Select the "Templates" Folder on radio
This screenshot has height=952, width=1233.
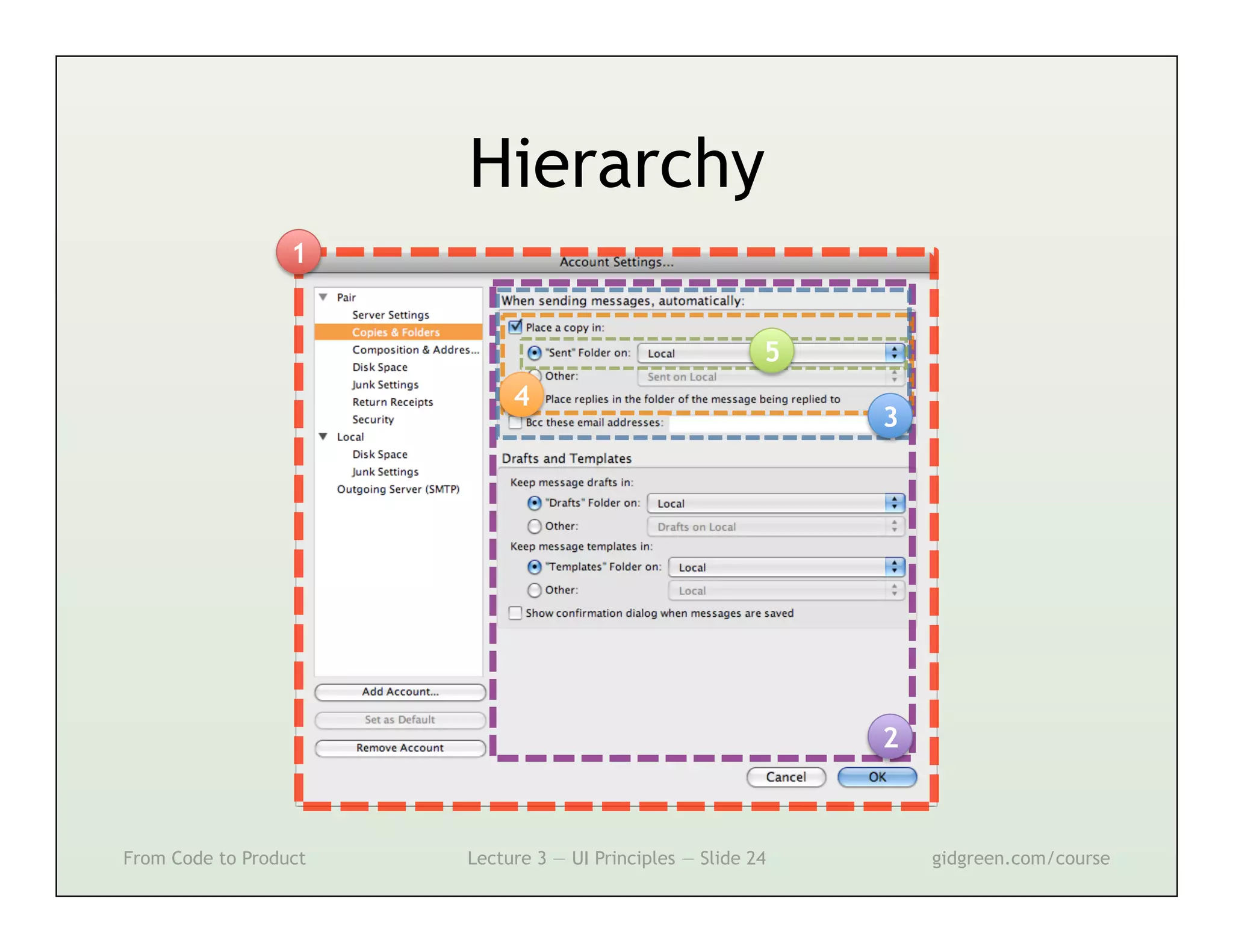coord(534,567)
